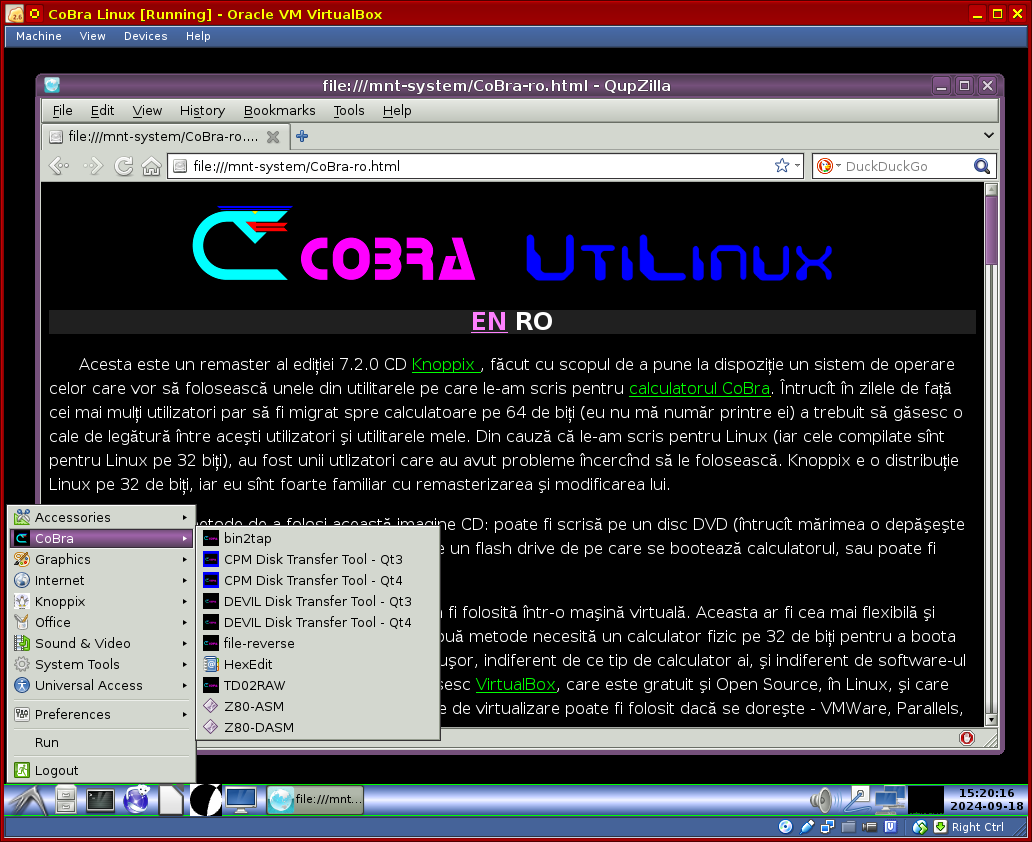
Task: Launch terminal from the taskbar panel
Action: pos(100,800)
